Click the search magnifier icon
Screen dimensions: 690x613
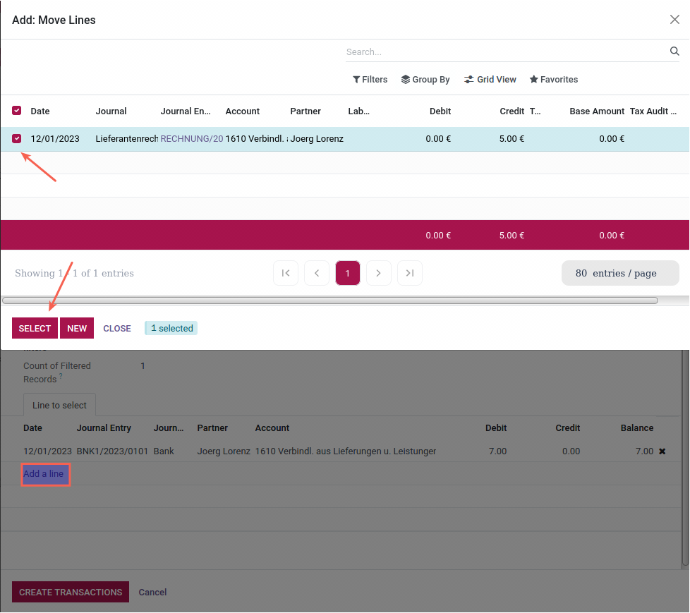pos(674,52)
